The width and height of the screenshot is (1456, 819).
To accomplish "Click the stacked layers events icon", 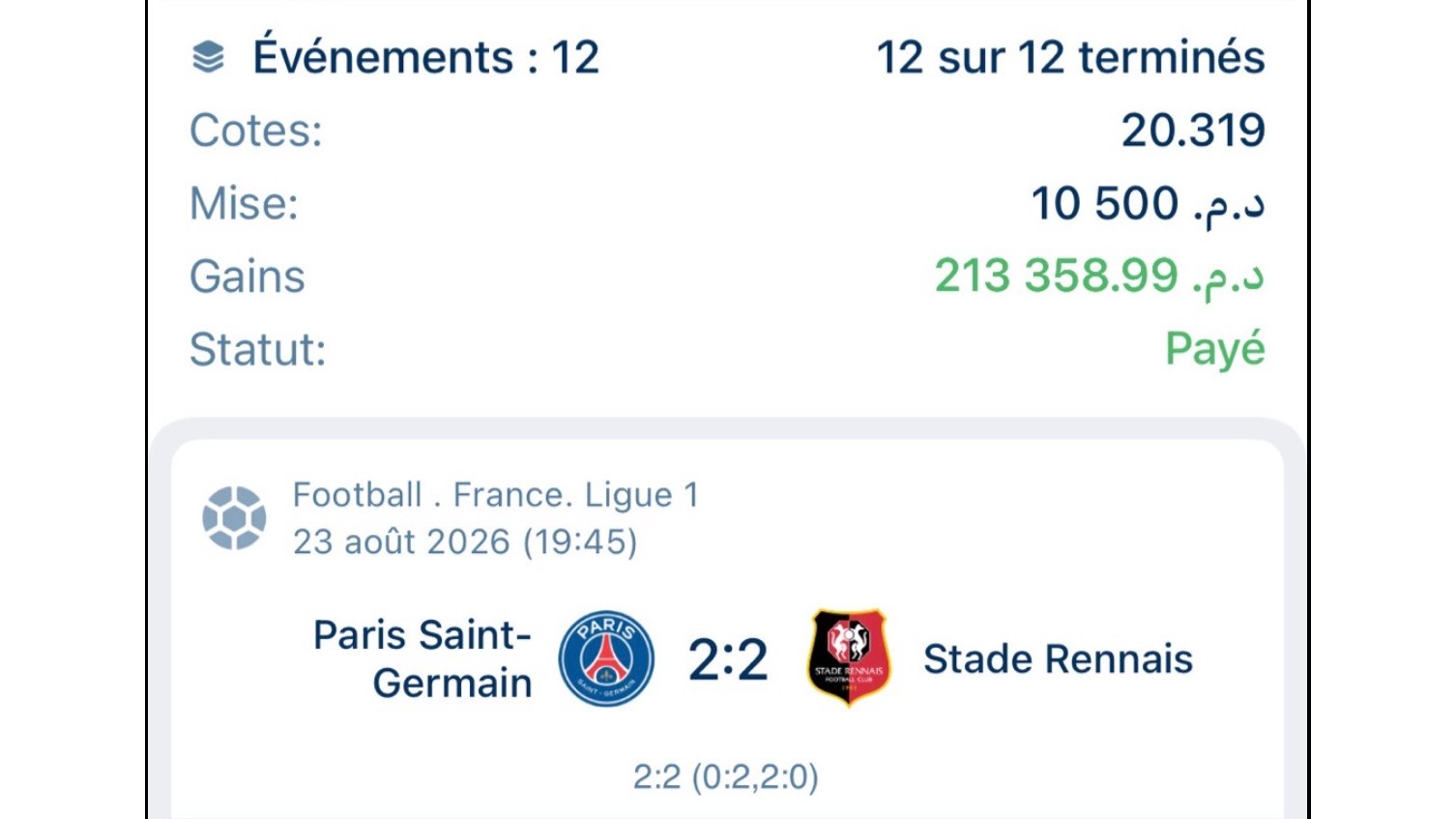I will (x=209, y=58).
